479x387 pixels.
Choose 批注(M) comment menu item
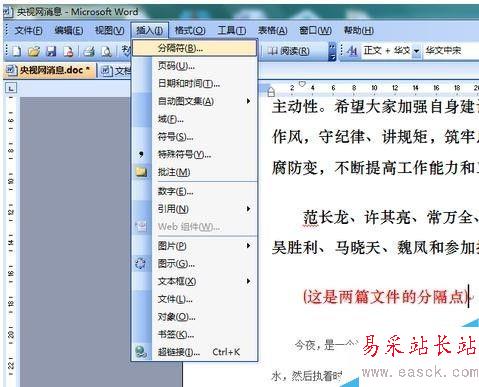pos(195,172)
